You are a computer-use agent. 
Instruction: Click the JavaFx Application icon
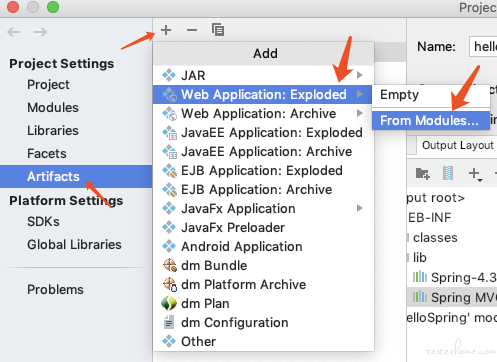tap(169, 208)
